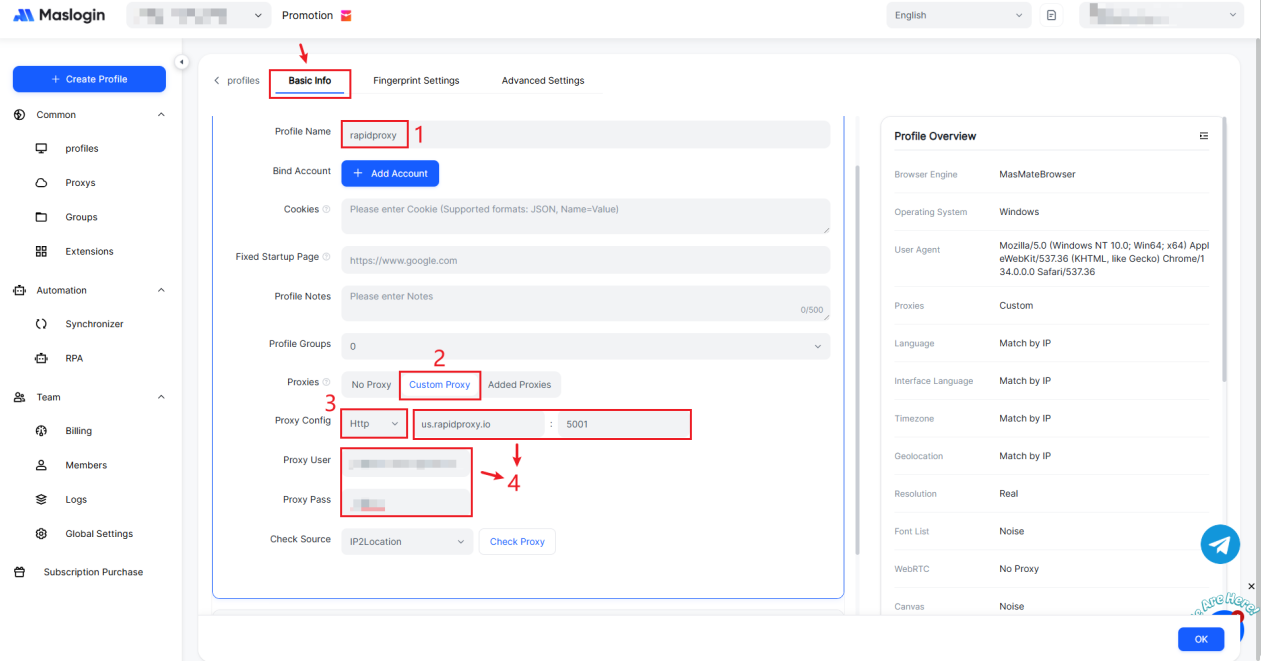The image size is (1261, 661).
Task: Click the Profile Overview list icon
Action: pos(1203,136)
